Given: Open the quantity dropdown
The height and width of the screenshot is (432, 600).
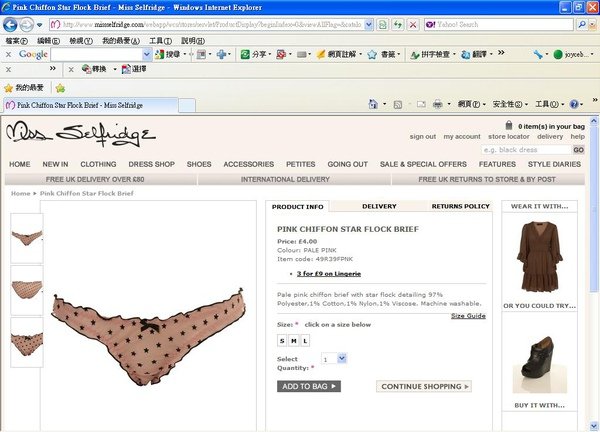Looking at the screenshot, I should (342, 358).
